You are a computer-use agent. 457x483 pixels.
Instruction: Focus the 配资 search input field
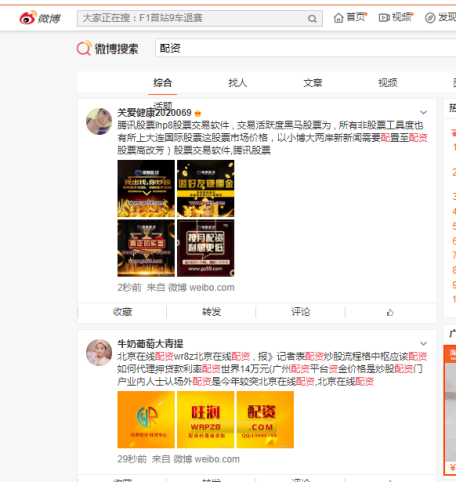306,48
